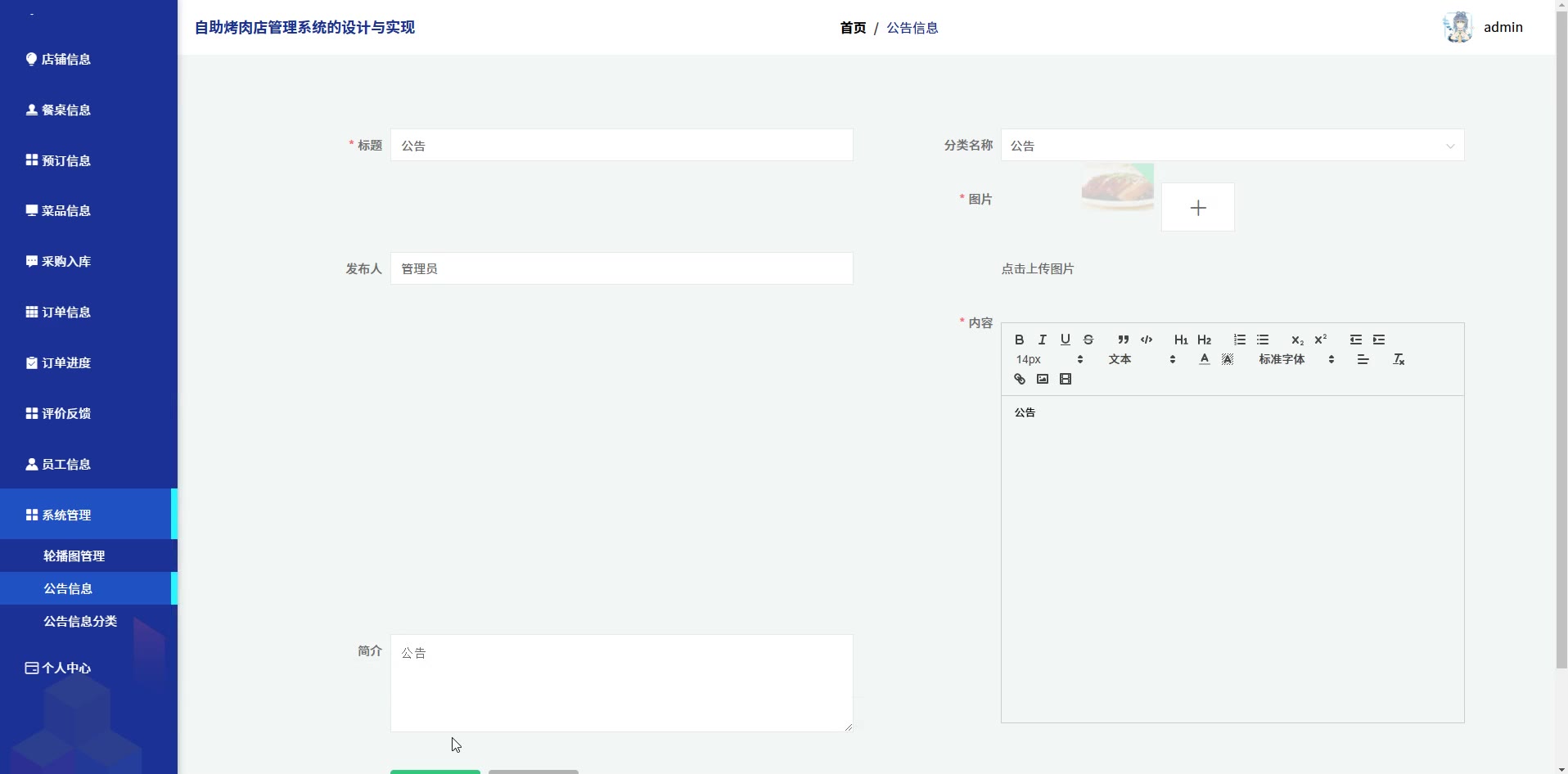Insert a video via the editor toolbar
Image resolution: width=1568 pixels, height=774 pixels.
pyautogui.click(x=1065, y=379)
